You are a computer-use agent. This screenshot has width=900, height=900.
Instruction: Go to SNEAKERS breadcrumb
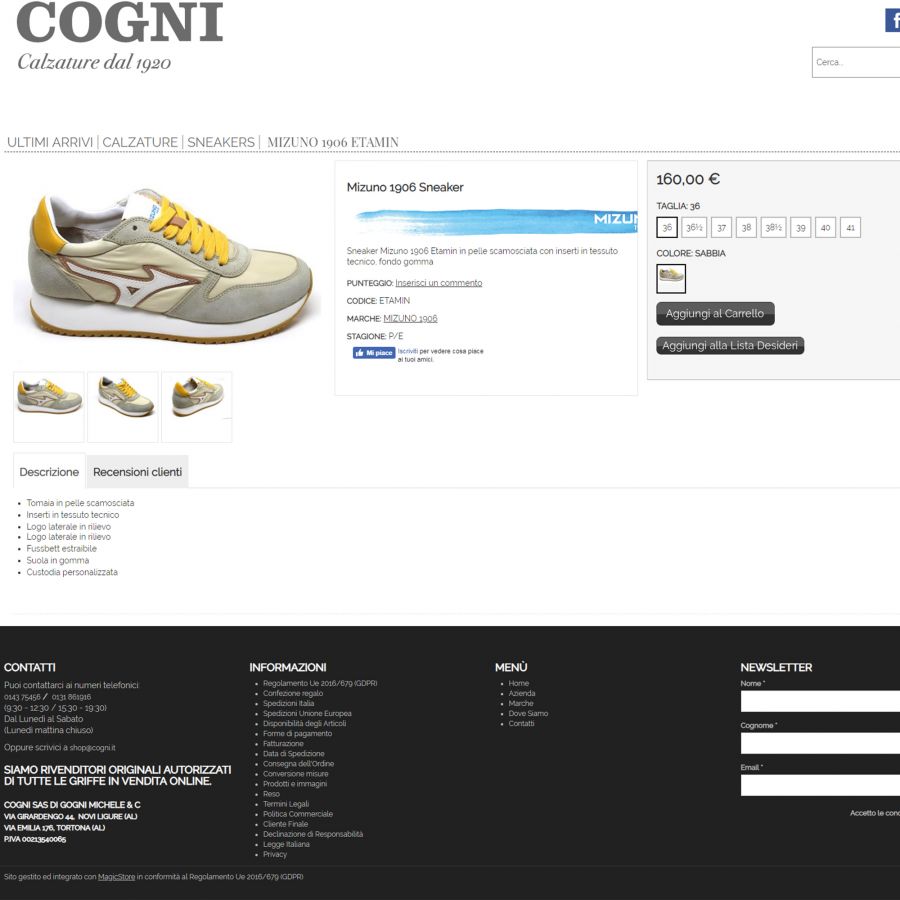click(x=221, y=142)
